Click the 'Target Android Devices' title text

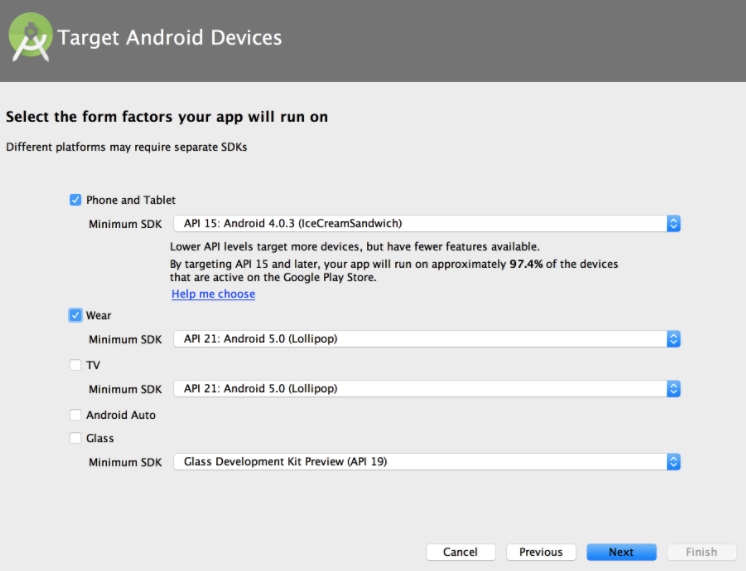(x=170, y=38)
